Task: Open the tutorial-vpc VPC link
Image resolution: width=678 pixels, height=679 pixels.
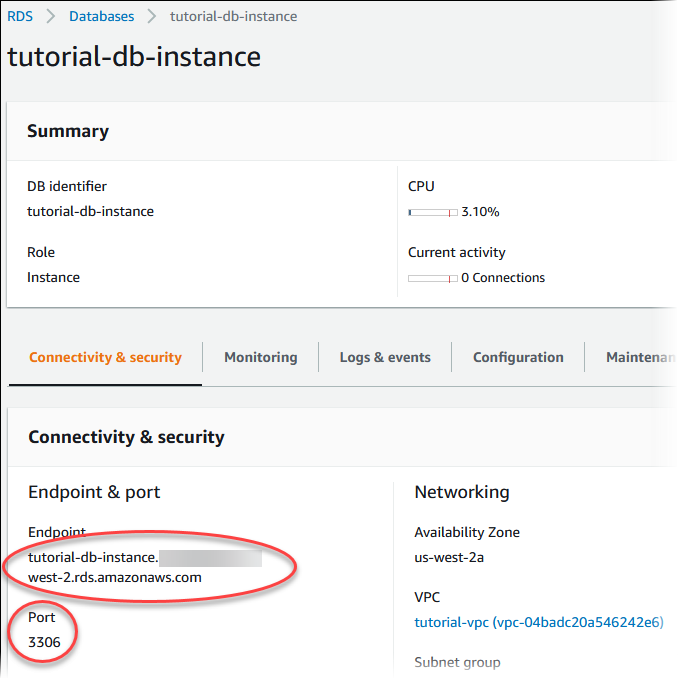Action: (538, 622)
